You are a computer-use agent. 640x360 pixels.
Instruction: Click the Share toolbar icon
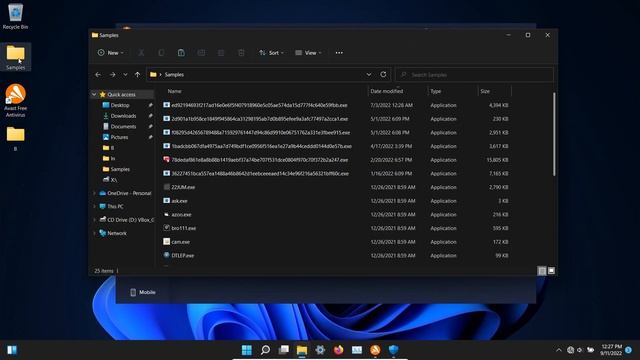(x=221, y=53)
